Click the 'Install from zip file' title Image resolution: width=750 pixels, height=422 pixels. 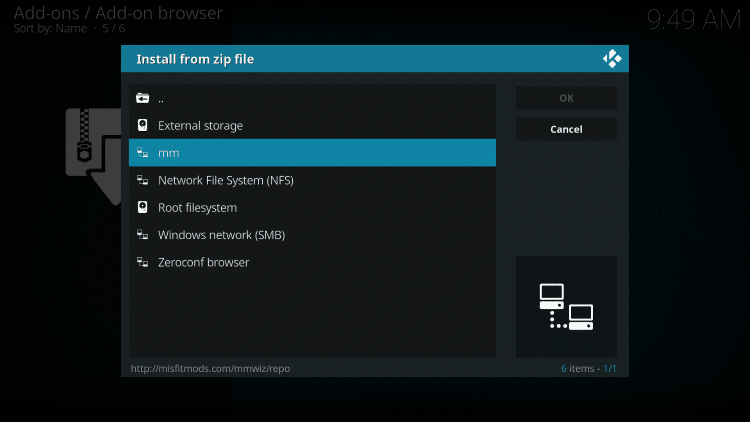[195, 59]
